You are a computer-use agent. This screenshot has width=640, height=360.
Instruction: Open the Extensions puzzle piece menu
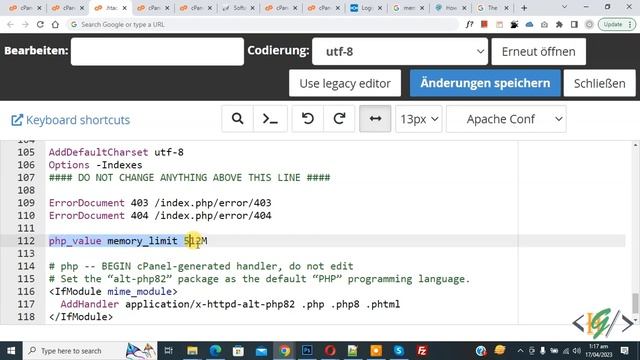(x=559, y=24)
